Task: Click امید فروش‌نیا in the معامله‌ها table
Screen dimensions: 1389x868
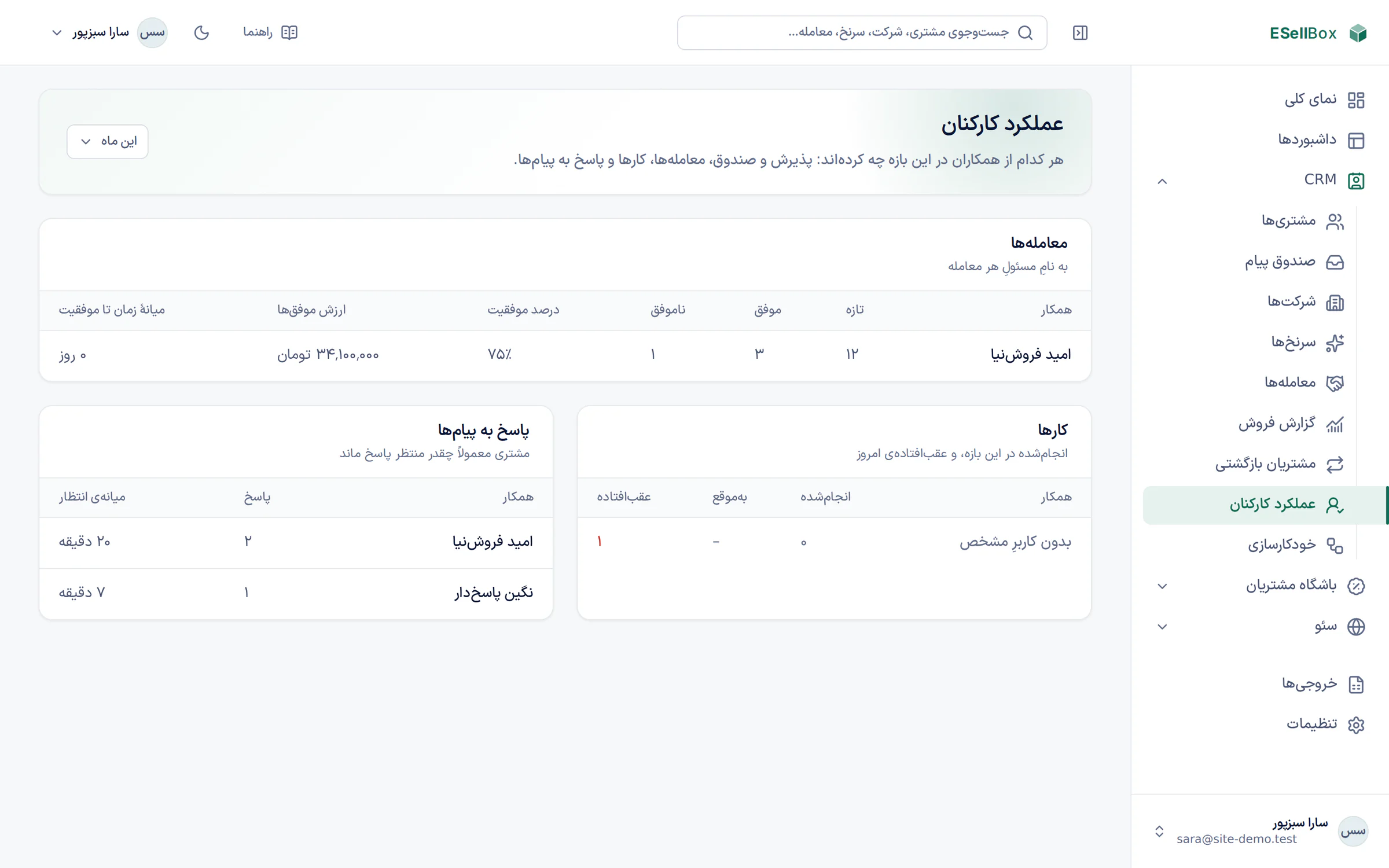Action: point(1031,354)
